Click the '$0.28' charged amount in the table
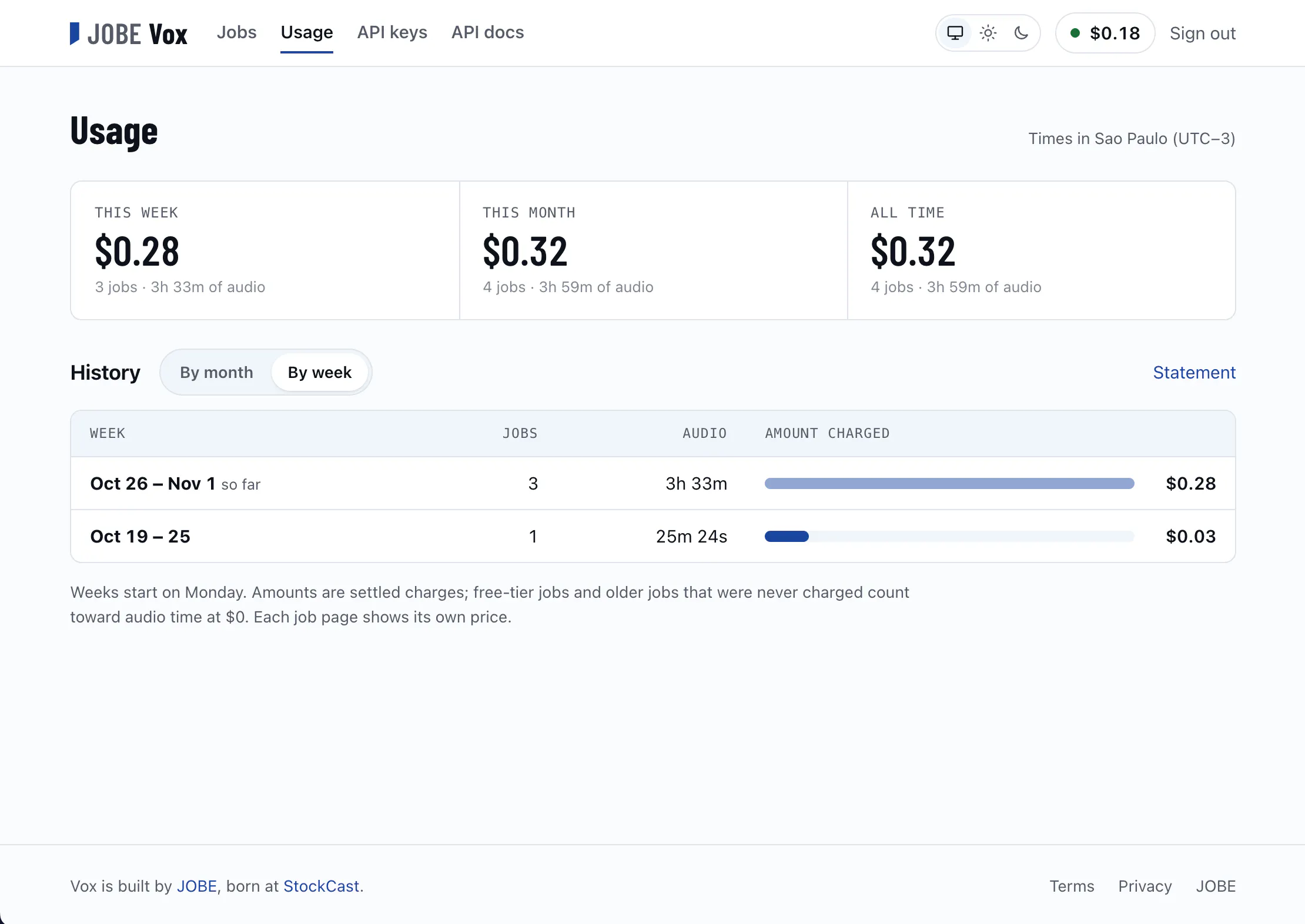This screenshot has height=924, width=1305. click(1190, 484)
